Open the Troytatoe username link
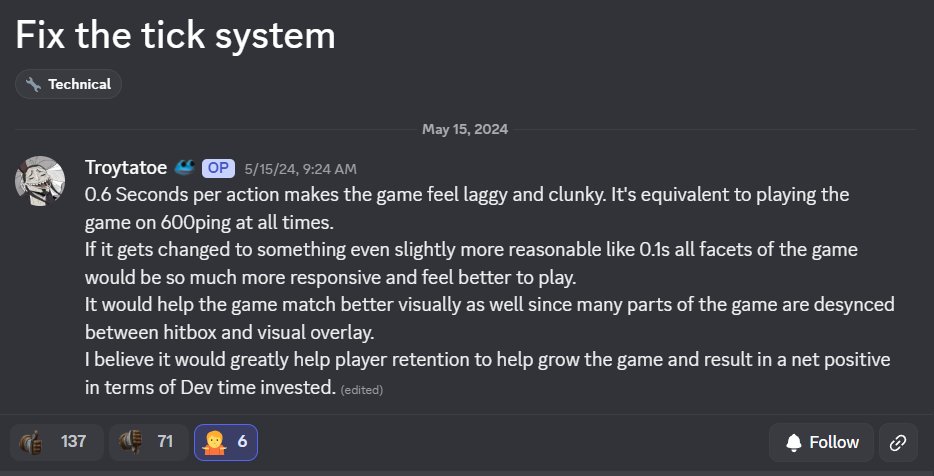This screenshot has height=476, width=934. pos(125,167)
